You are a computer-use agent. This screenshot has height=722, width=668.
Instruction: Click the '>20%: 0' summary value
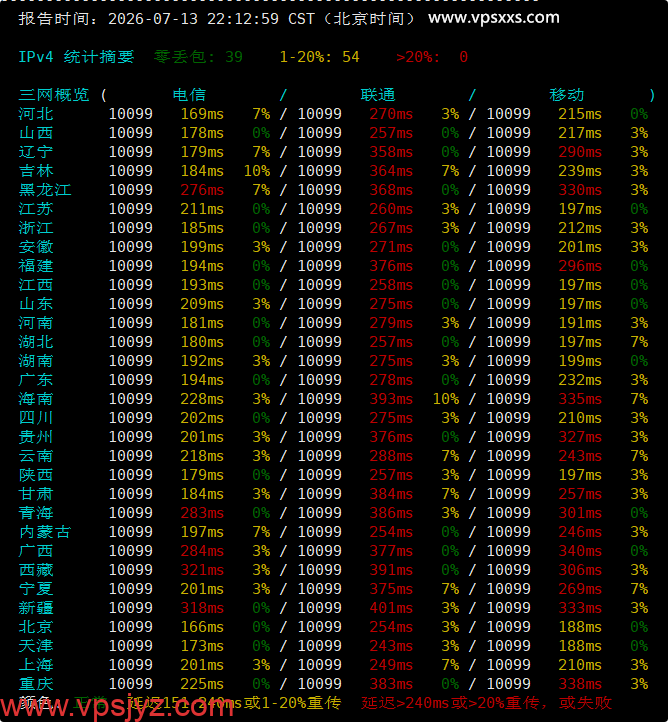(x=432, y=57)
